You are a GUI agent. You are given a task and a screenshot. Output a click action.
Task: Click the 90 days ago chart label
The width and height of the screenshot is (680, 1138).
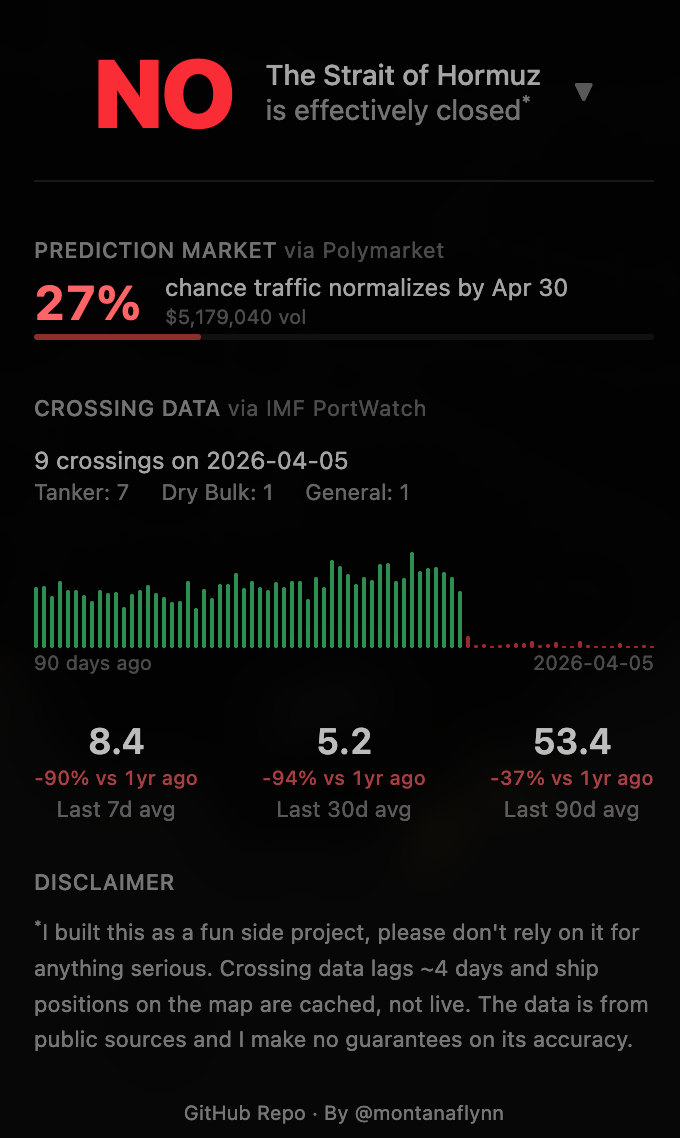pyautogui.click(x=93, y=663)
